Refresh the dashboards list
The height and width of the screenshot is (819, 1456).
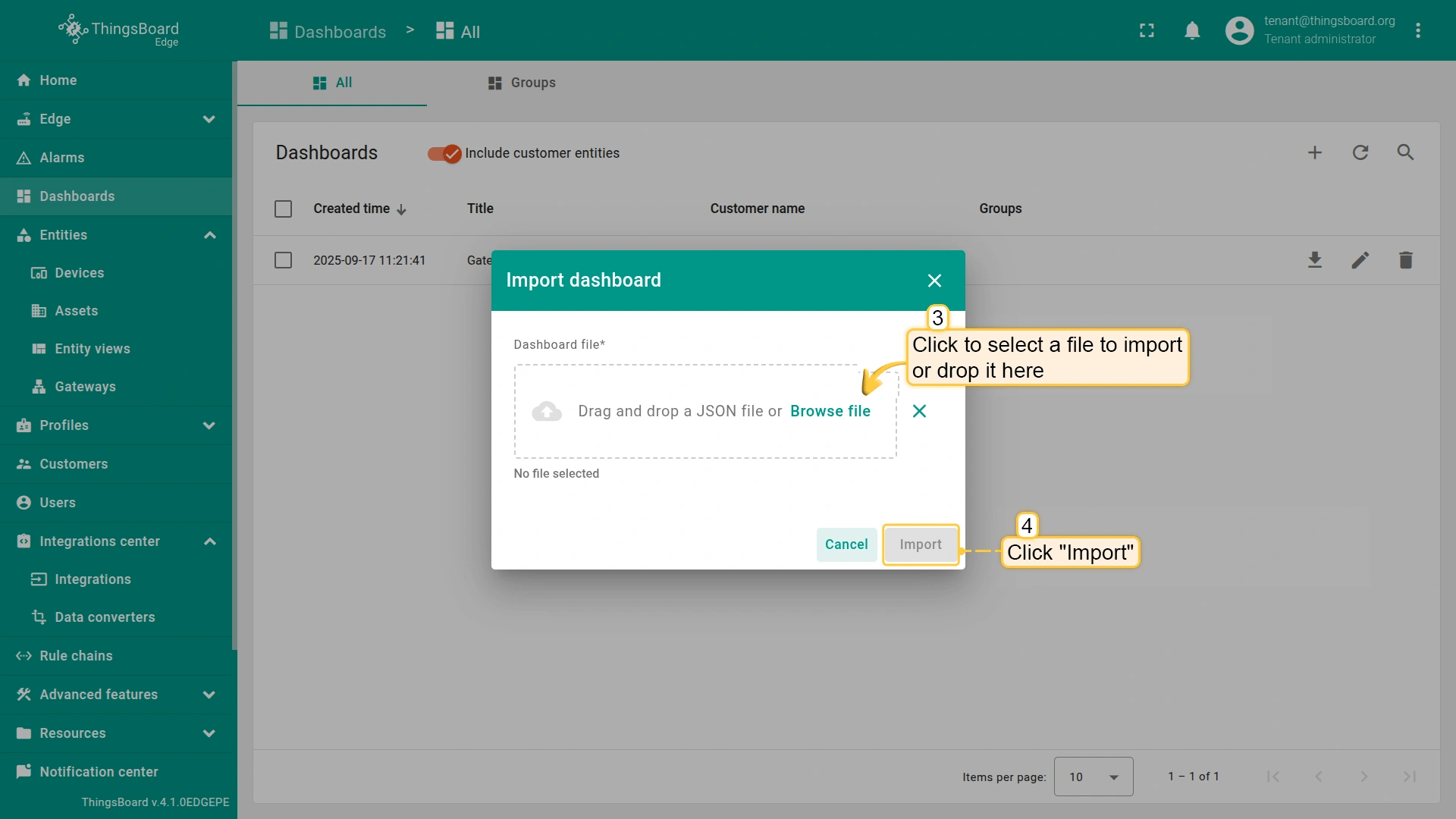pyautogui.click(x=1360, y=152)
